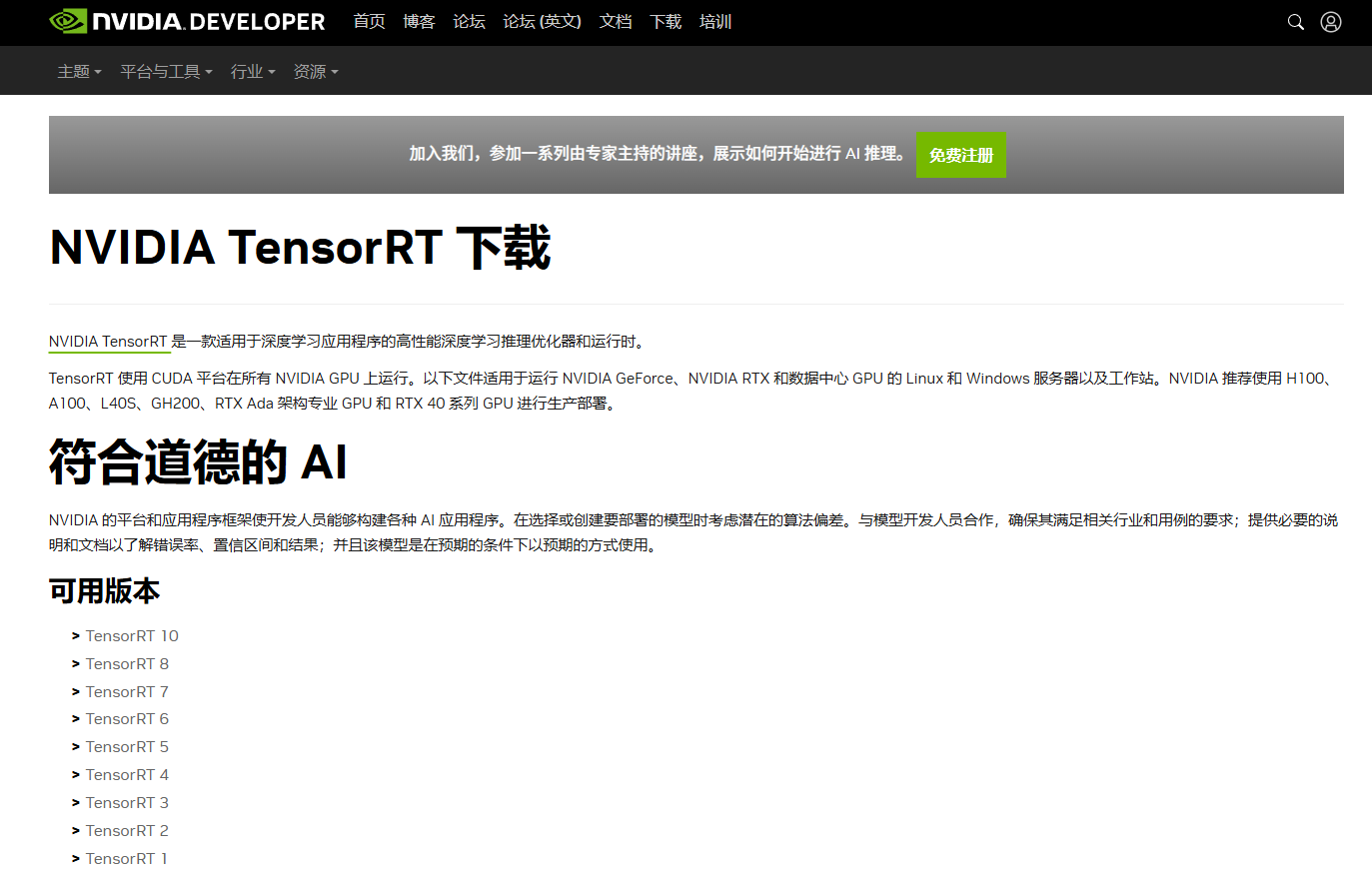This screenshot has height=873, width=1372.
Task: Expand the 主题 dropdown menu
Action: (x=79, y=72)
